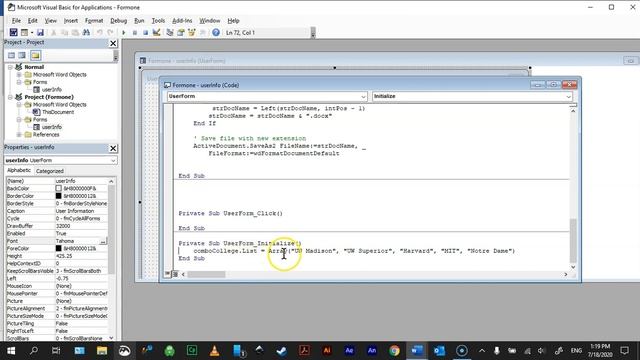
Task: Click the Reset stop icon in toolbar
Action: click(145, 32)
